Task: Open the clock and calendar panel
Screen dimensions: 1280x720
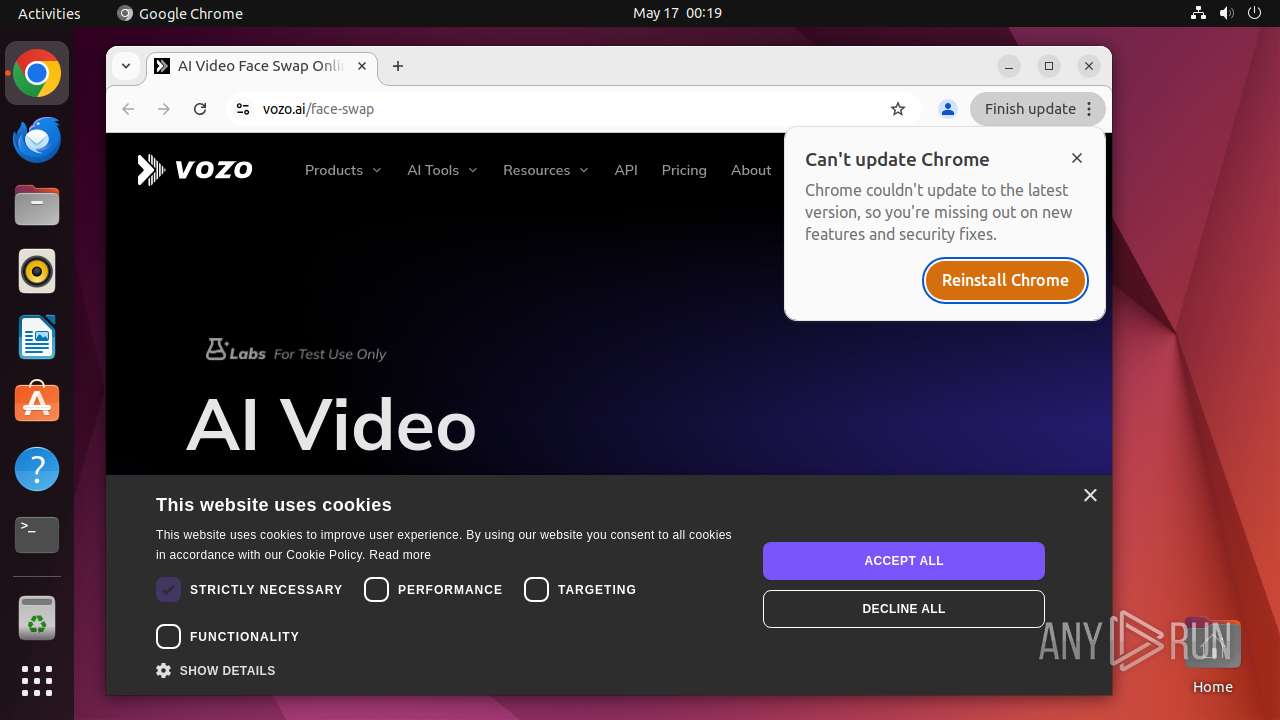Action: click(677, 13)
